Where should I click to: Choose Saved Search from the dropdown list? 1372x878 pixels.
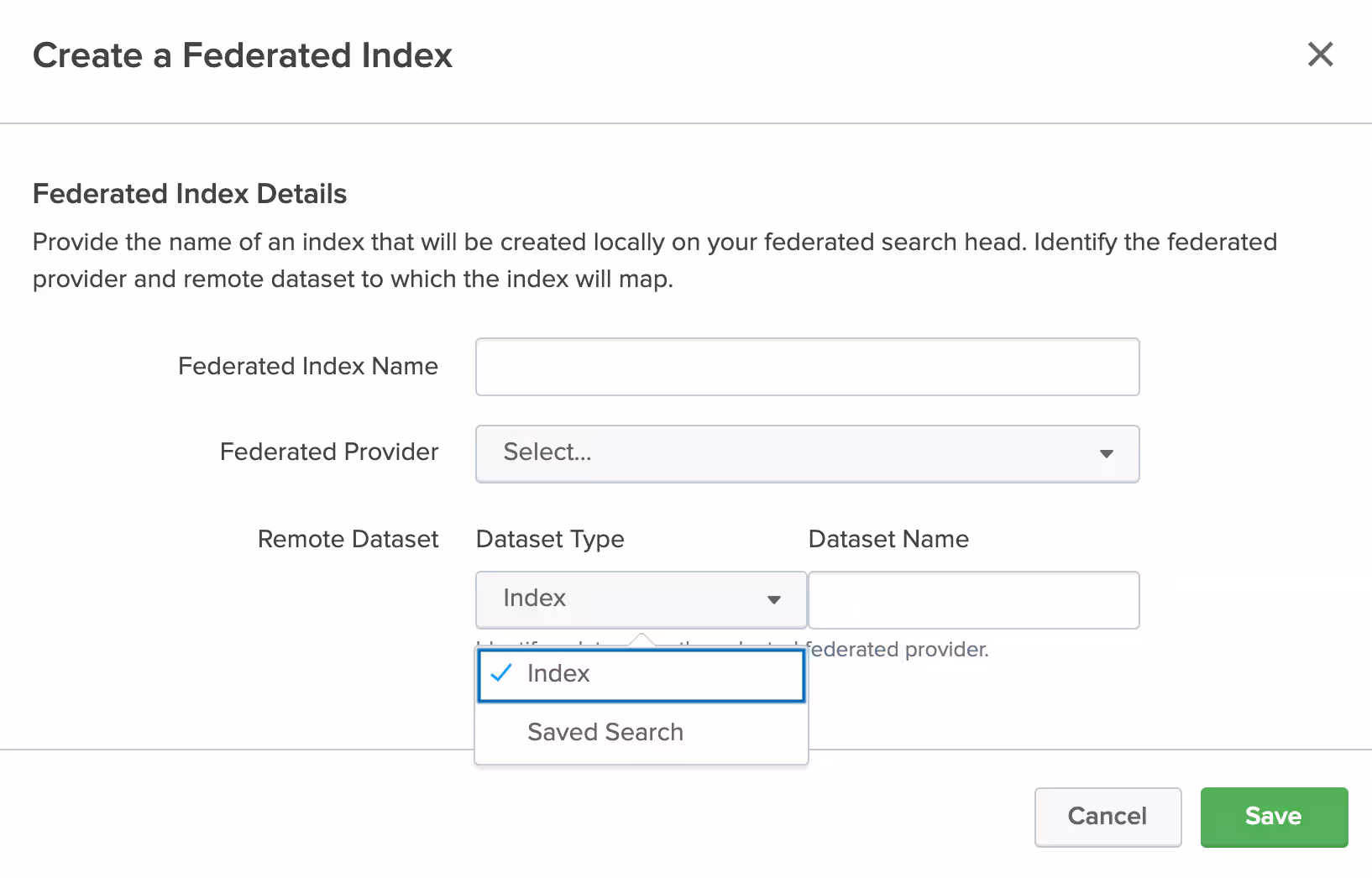click(x=605, y=732)
